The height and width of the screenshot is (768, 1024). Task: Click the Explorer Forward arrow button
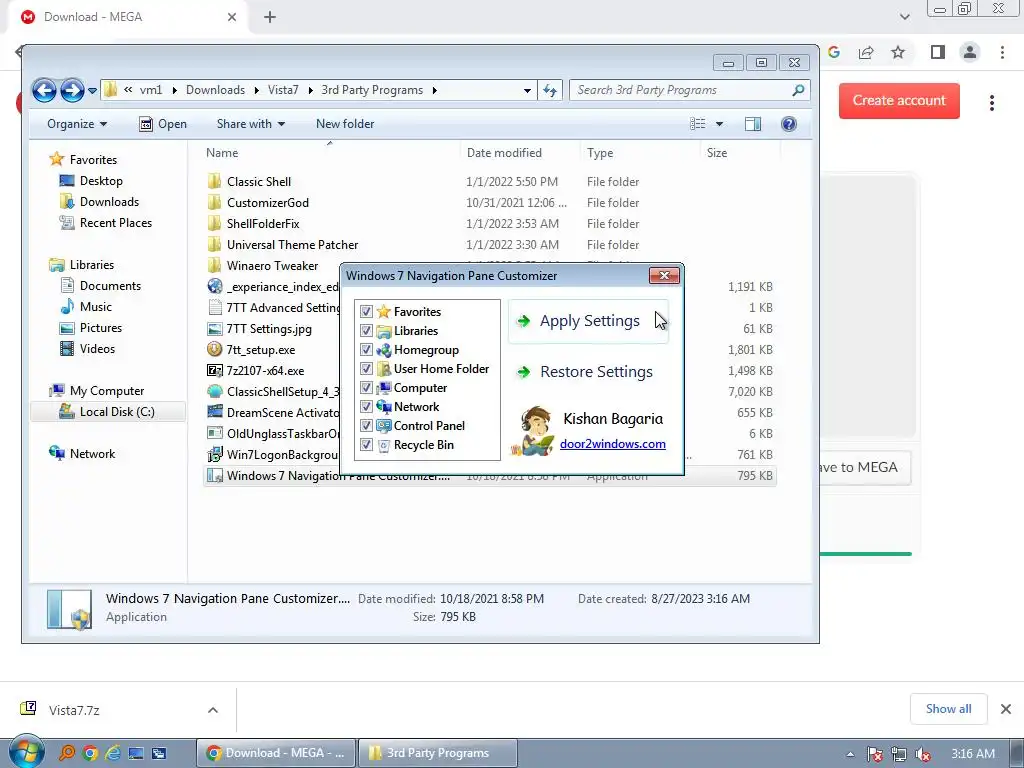point(72,90)
